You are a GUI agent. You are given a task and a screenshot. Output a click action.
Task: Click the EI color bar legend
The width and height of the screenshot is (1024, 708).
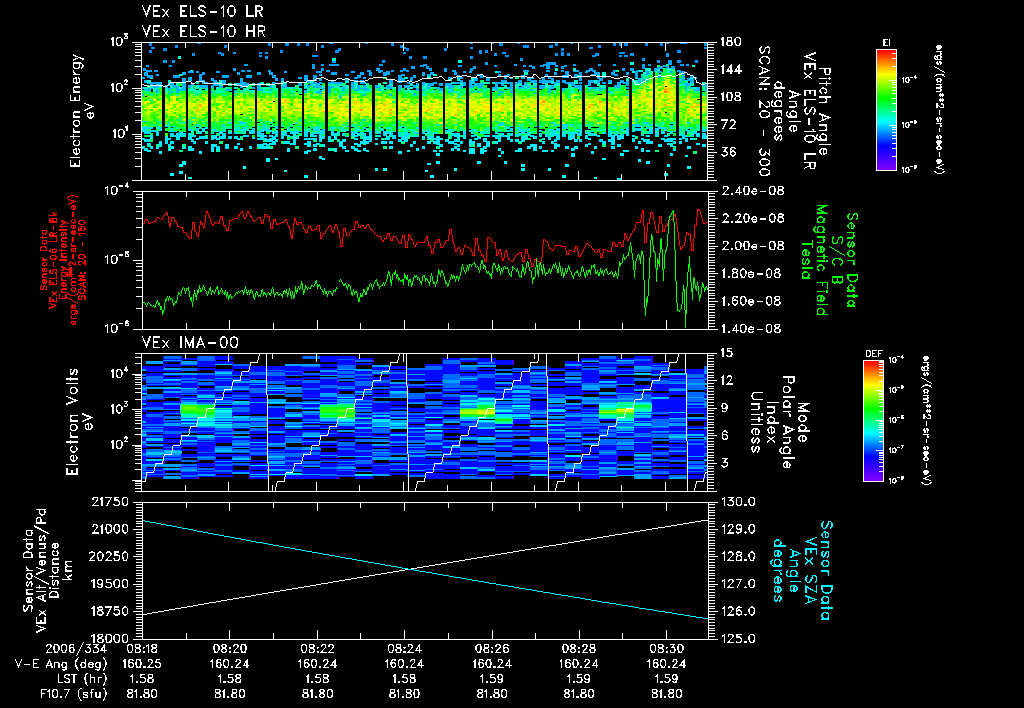click(886, 109)
